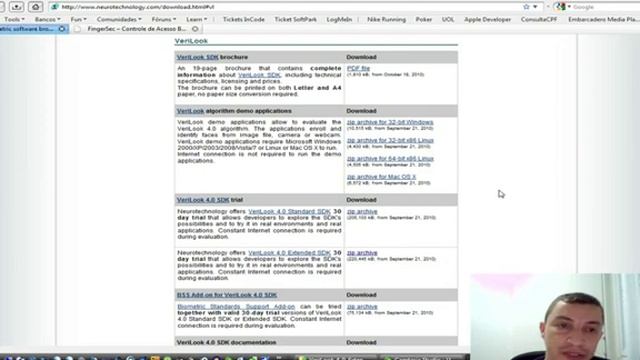640x360 pixels.
Task: Open the Tickets InCode bookmark
Action: click(x=244, y=19)
